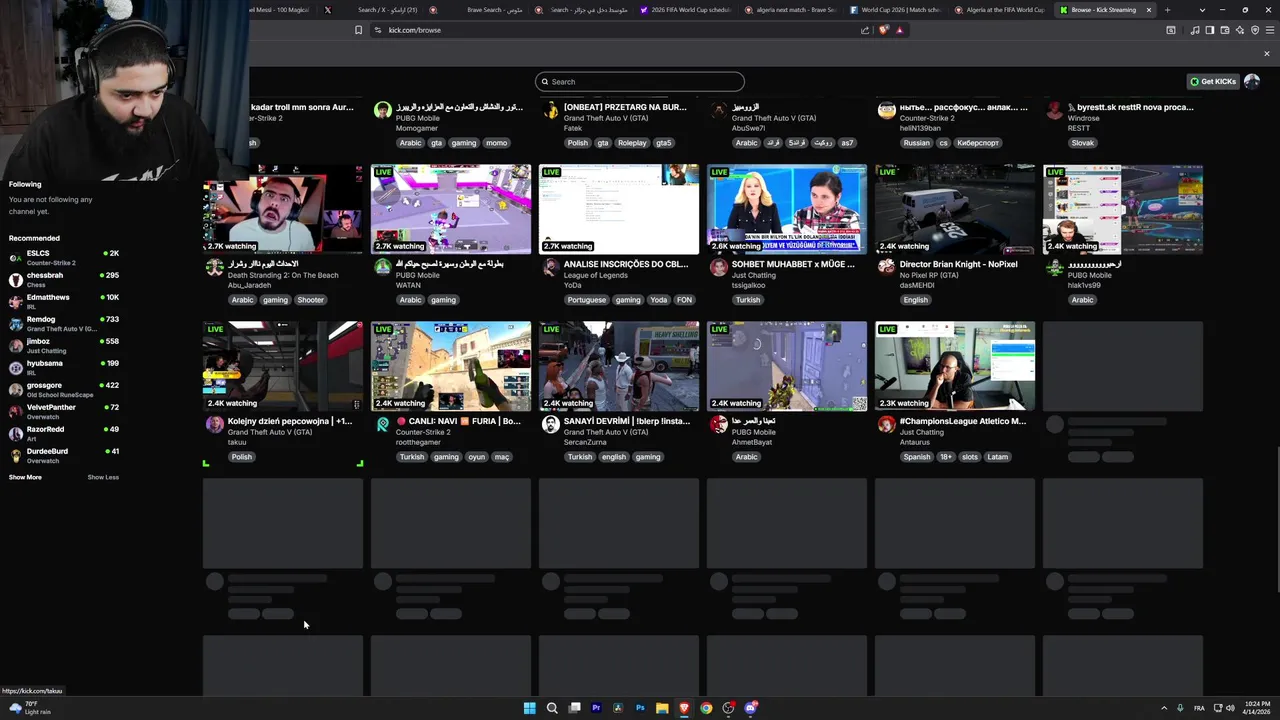
Task: Click the Roleplay tag under Fatek stream
Action: tap(632, 143)
